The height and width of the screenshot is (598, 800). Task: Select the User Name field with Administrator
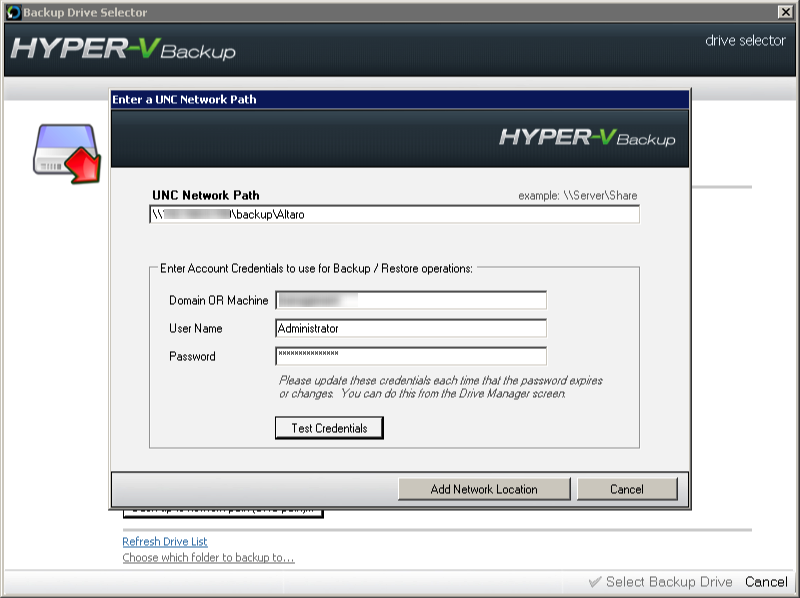coord(411,328)
